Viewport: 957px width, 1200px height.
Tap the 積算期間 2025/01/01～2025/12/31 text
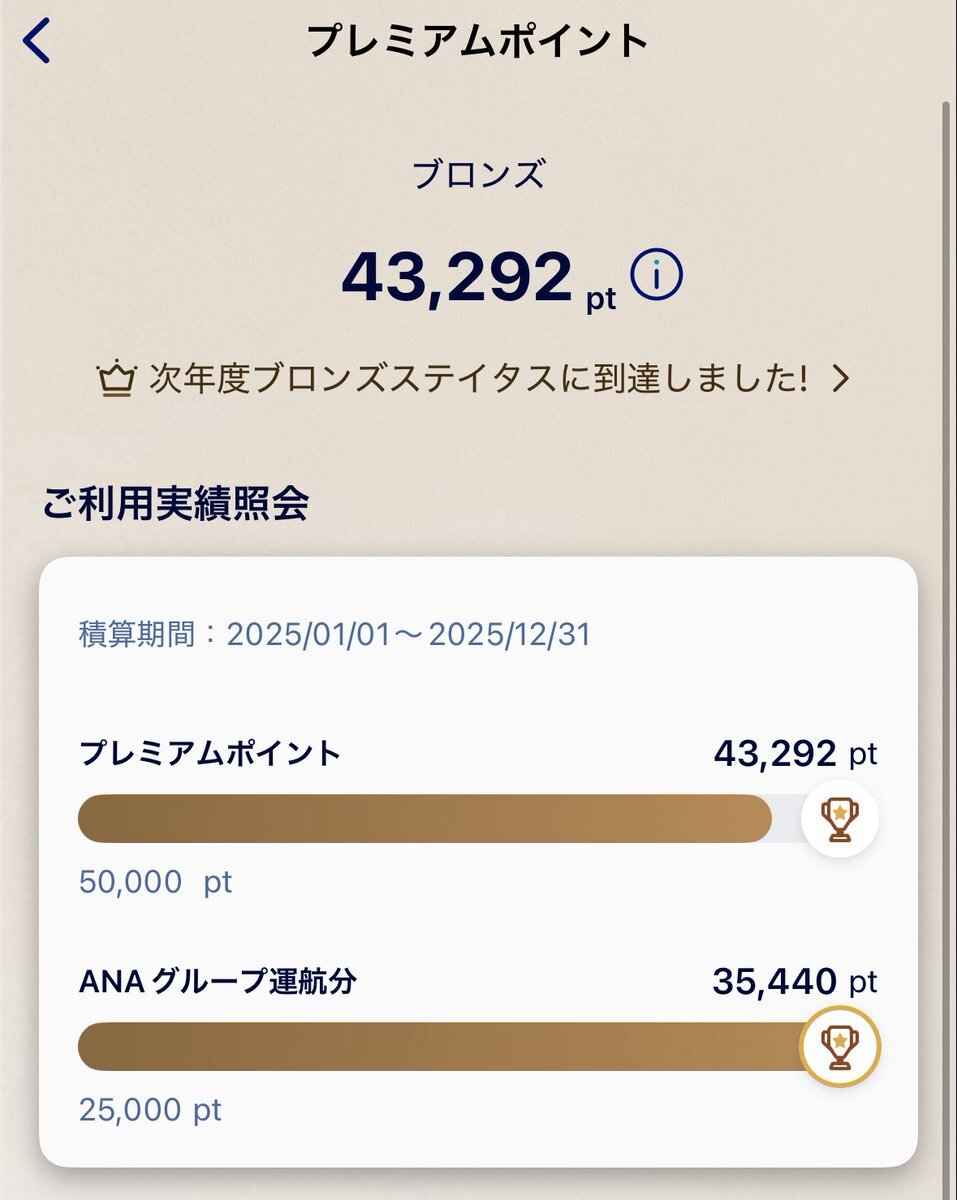pos(335,635)
